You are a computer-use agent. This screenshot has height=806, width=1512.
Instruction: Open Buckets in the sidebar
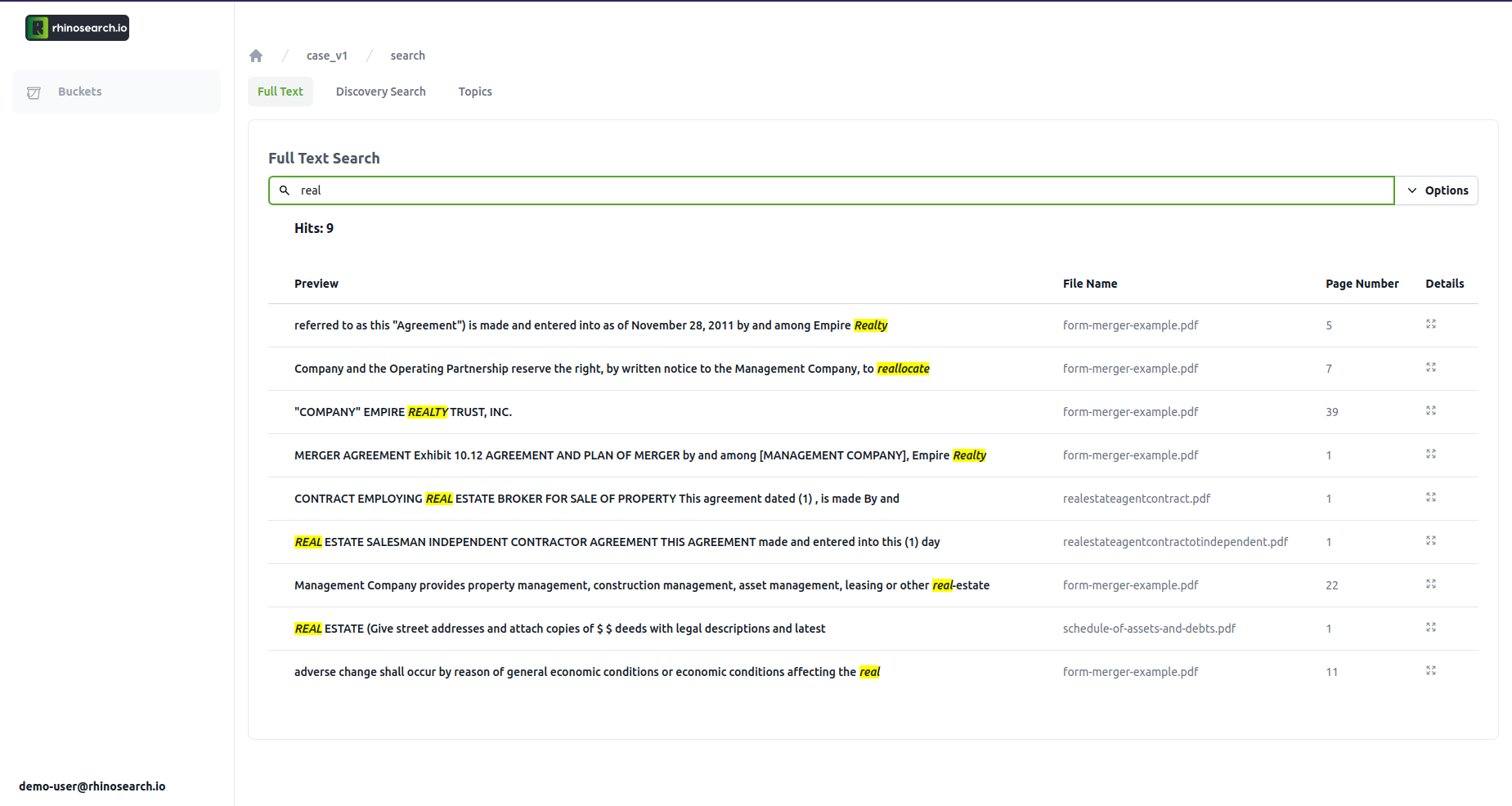coord(80,92)
